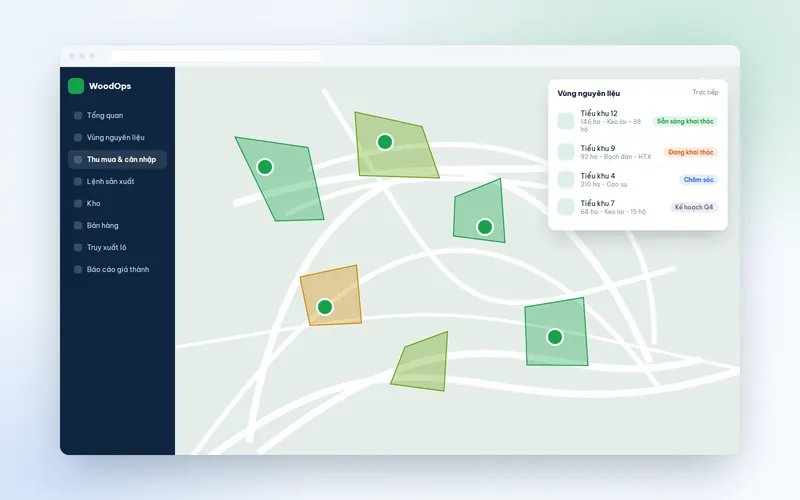Image resolution: width=800 pixels, height=500 pixels.
Task: Click the Đang khai thác status badge
Action: click(690, 152)
